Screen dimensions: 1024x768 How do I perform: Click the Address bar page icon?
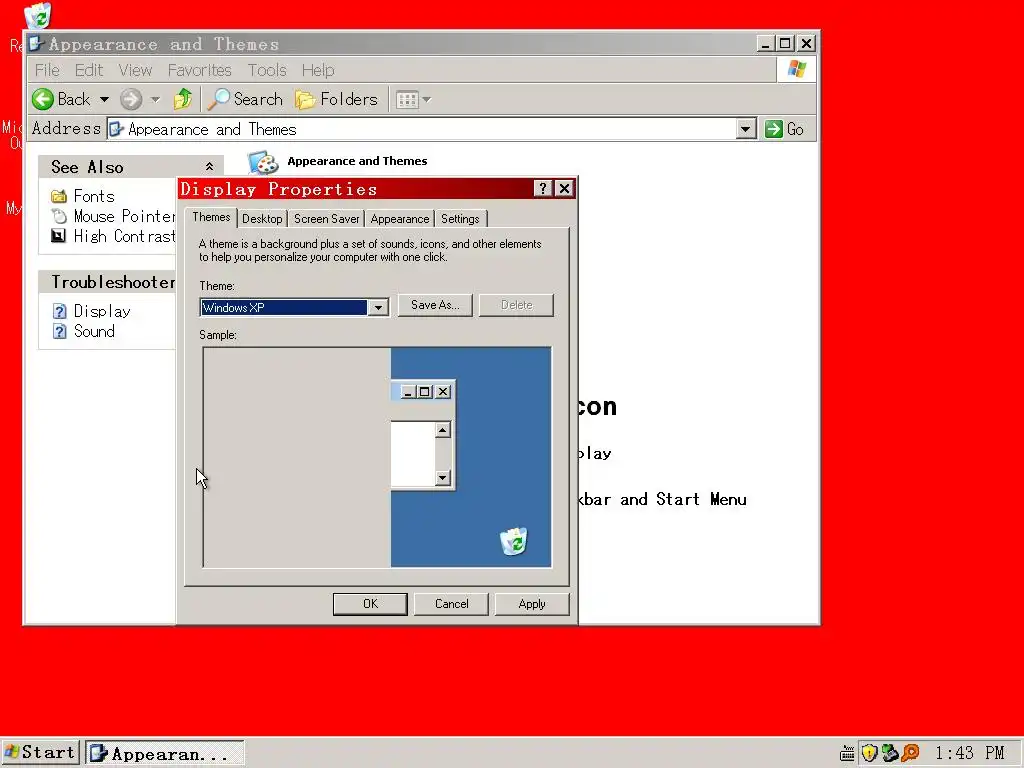(x=116, y=129)
